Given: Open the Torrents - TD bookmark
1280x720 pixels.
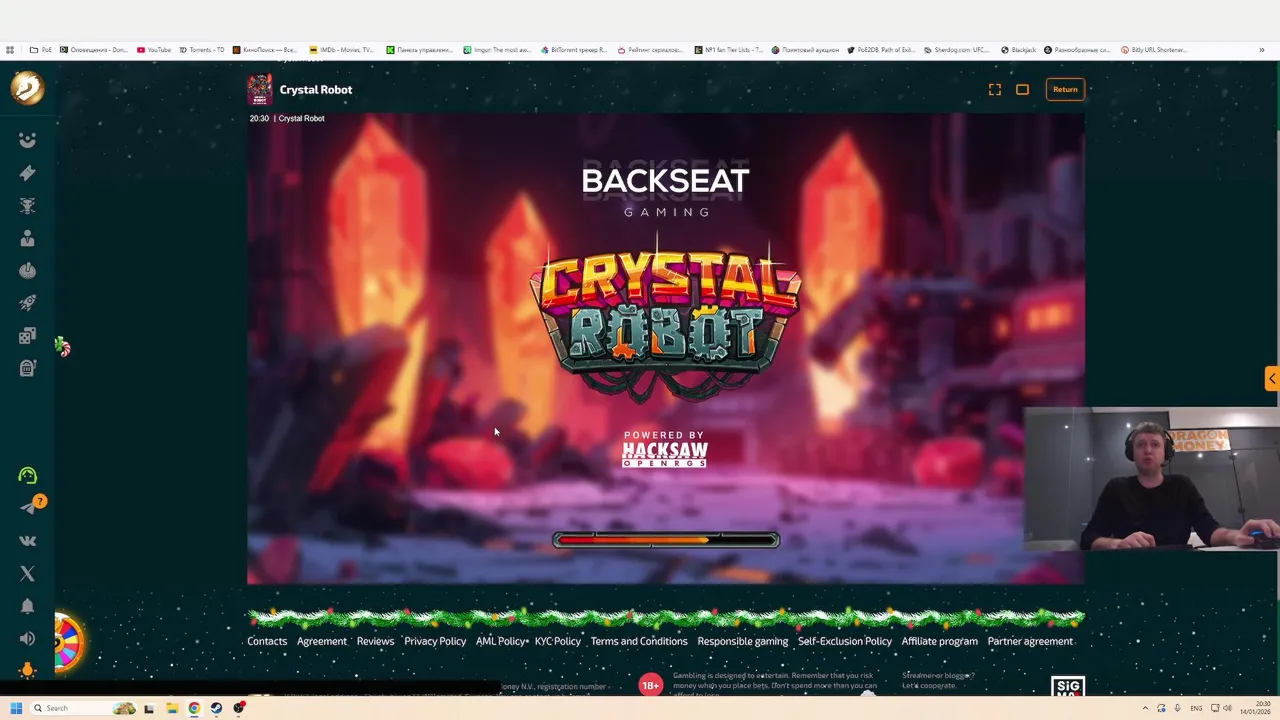Looking at the screenshot, I should 202,50.
